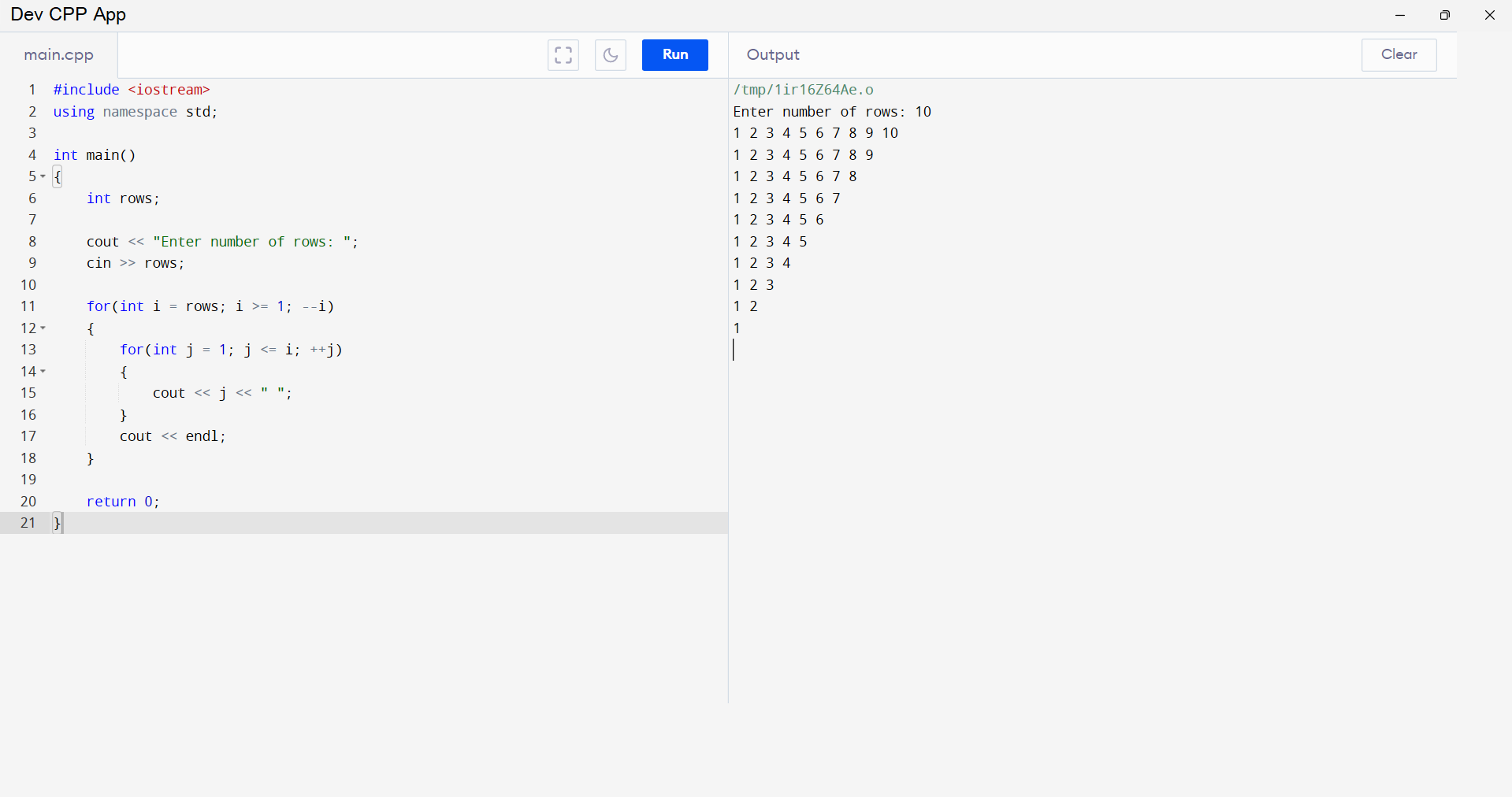Click the 'cin >> rows;' line
Viewport: 1512px width, 797px height.
pos(136,263)
